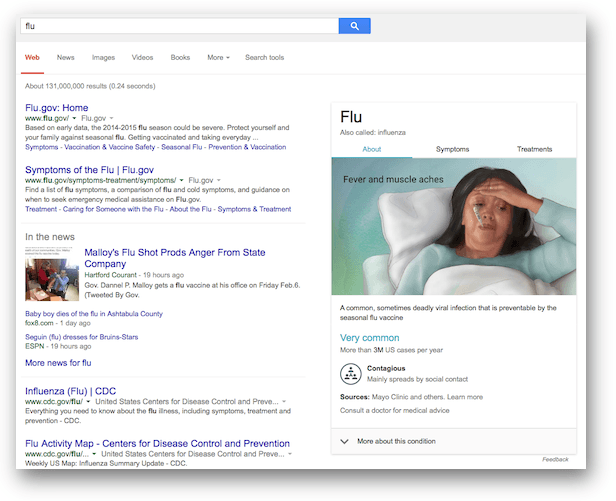Click the Feedback link below Flu panel
This screenshot has width=616, height=501.
pyautogui.click(x=555, y=459)
